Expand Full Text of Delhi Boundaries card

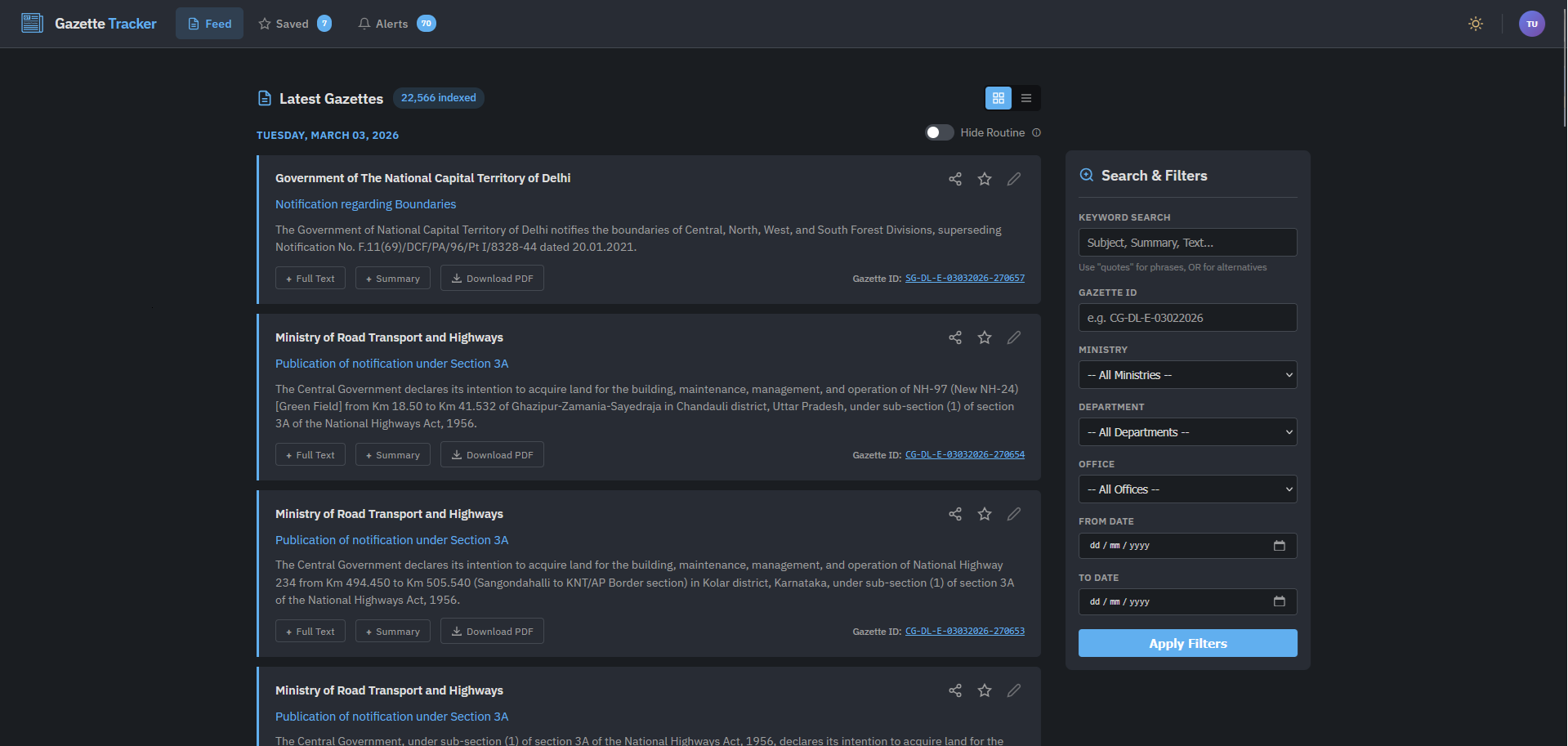pos(310,279)
